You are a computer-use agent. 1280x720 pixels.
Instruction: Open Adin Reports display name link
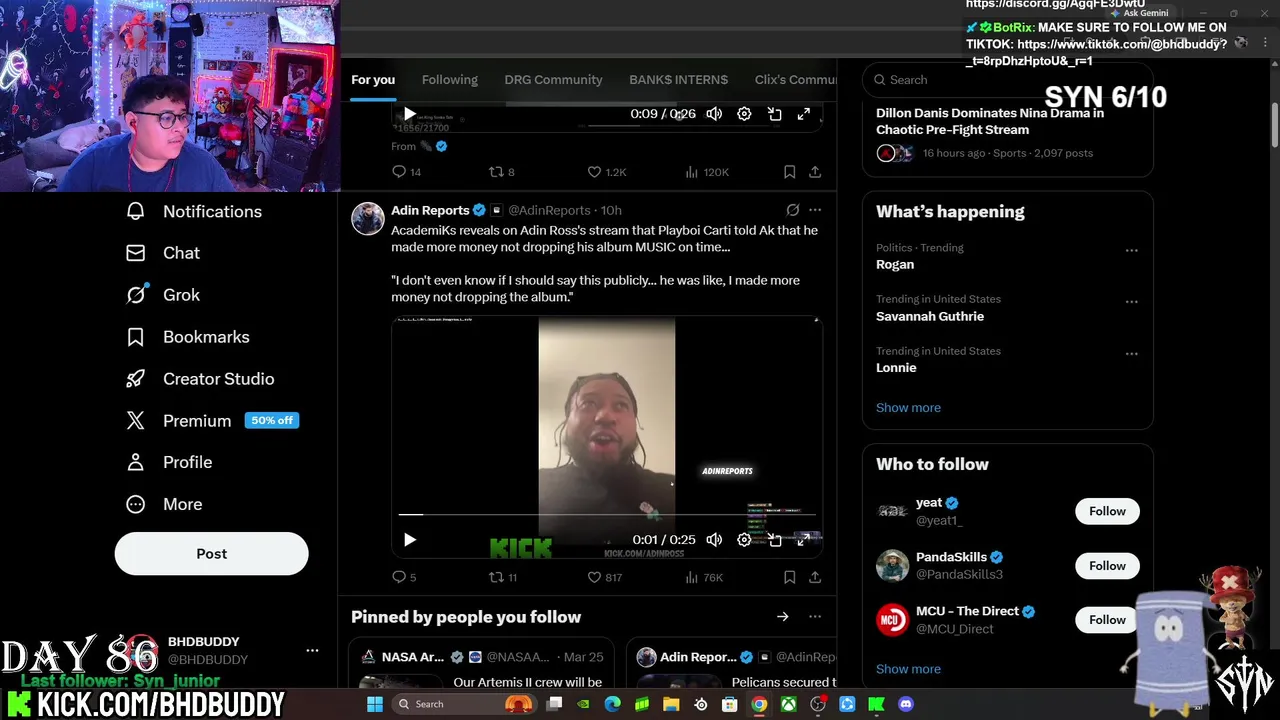tap(430, 210)
